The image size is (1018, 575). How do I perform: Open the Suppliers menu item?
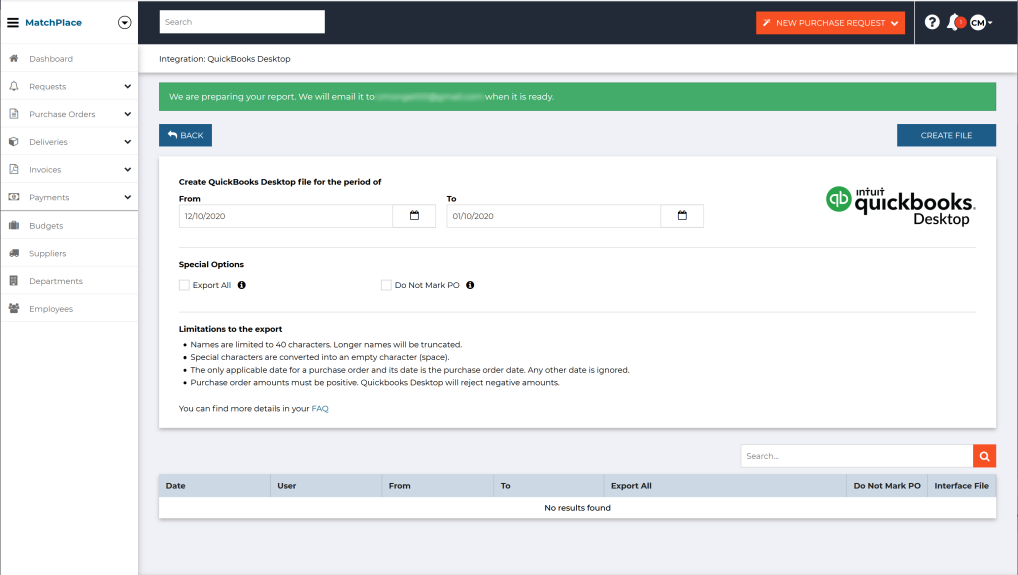click(69, 253)
